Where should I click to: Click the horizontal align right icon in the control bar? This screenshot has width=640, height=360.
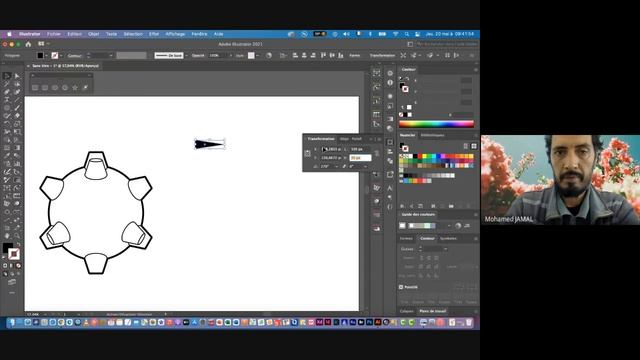click(313, 56)
